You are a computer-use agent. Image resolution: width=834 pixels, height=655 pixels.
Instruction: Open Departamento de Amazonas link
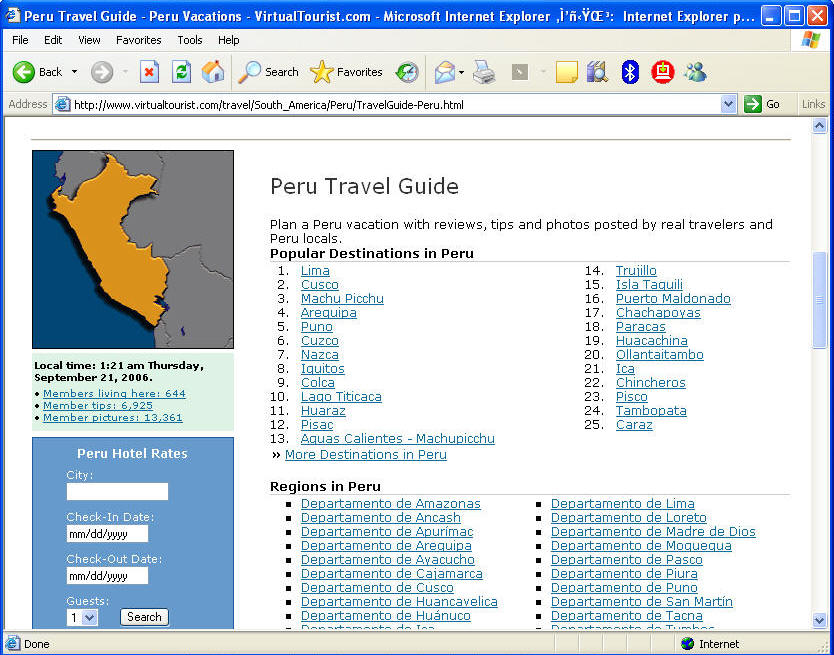coord(390,503)
